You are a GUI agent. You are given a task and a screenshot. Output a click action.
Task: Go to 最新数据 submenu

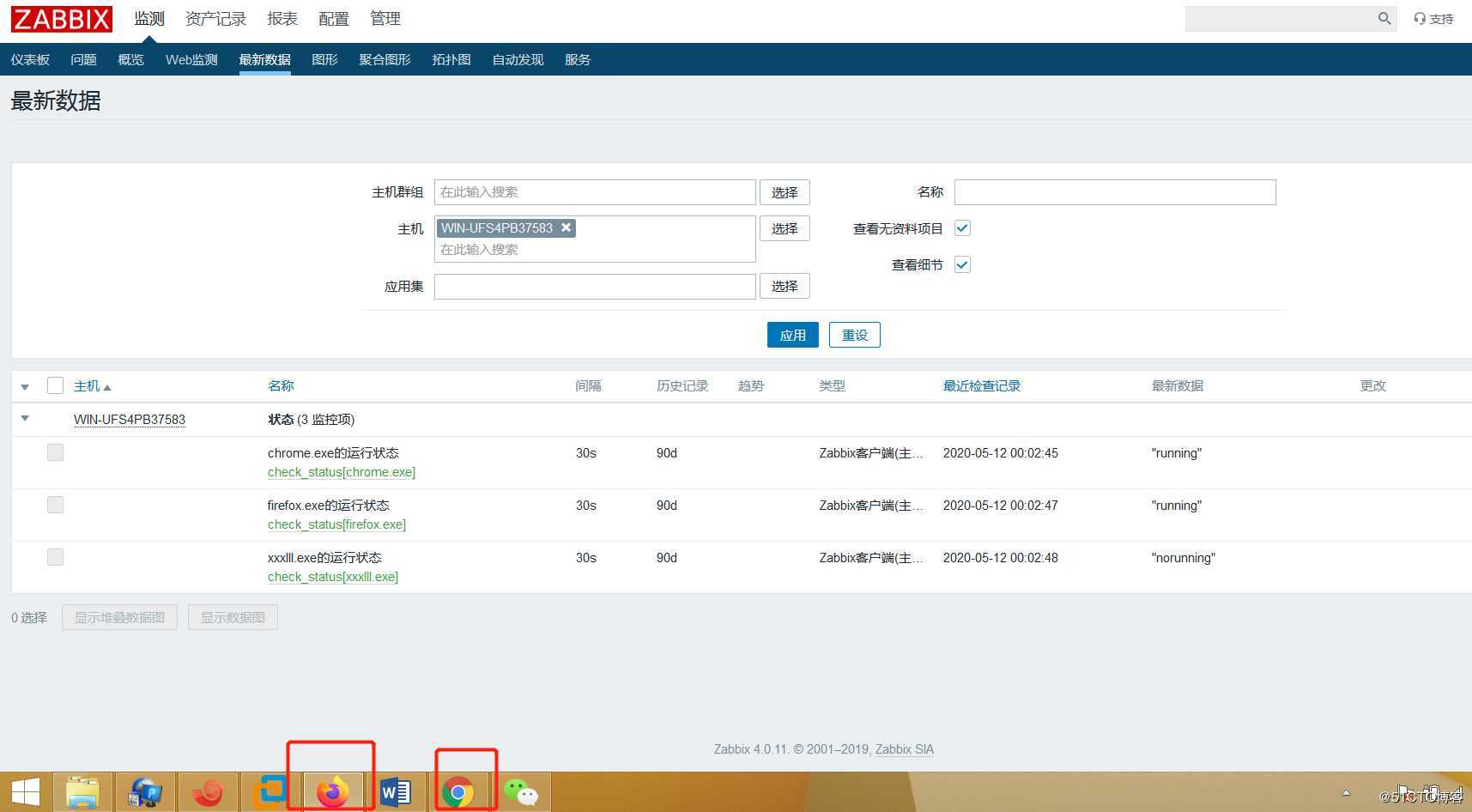[x=264, y=59]
